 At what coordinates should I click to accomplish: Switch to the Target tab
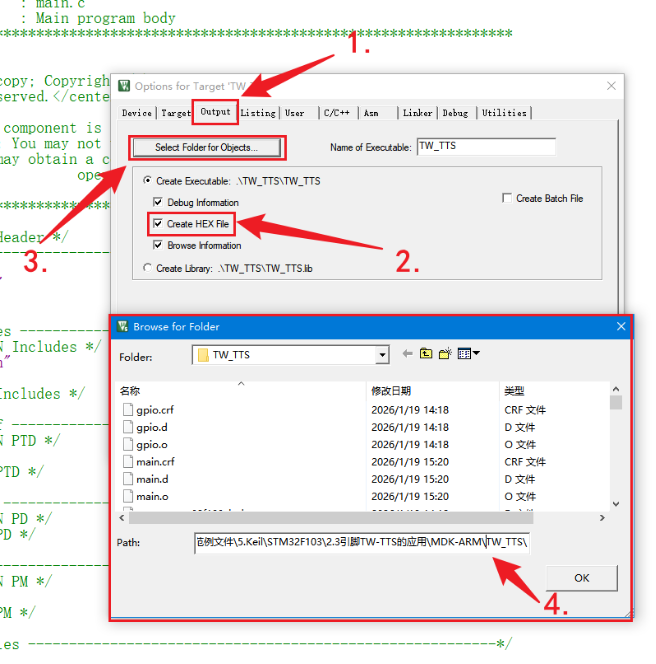click(176, 113)
